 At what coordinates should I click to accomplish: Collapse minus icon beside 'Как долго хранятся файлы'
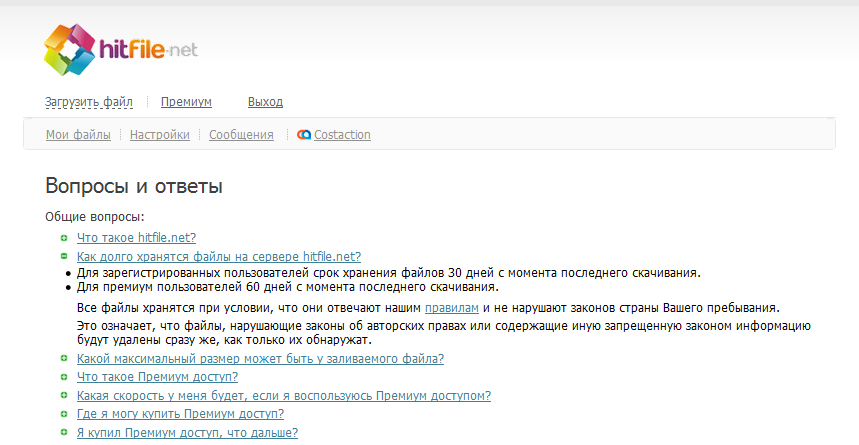point(64,256)
